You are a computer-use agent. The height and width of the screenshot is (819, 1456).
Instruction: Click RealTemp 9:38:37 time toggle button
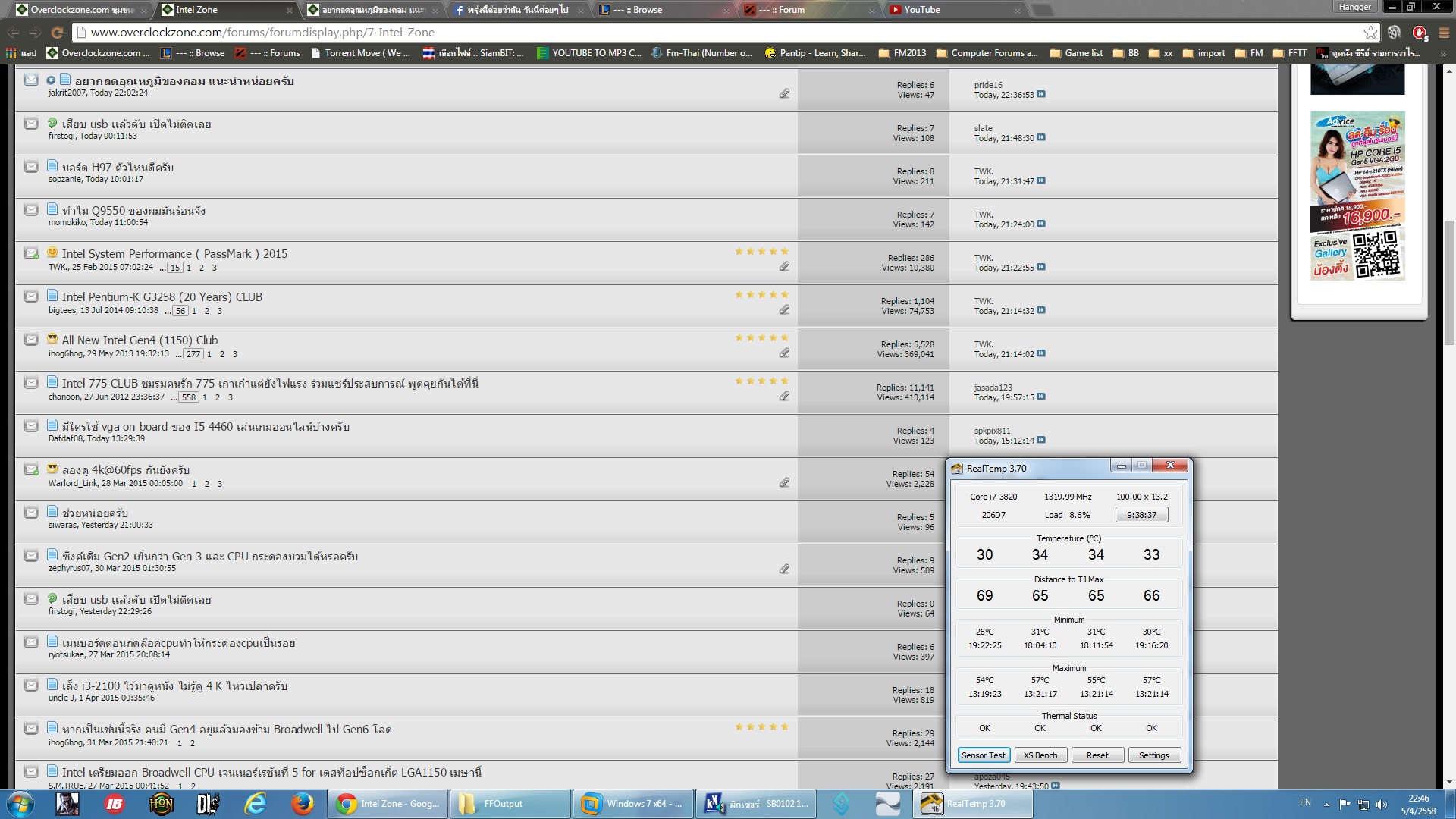pos(1141,516)
